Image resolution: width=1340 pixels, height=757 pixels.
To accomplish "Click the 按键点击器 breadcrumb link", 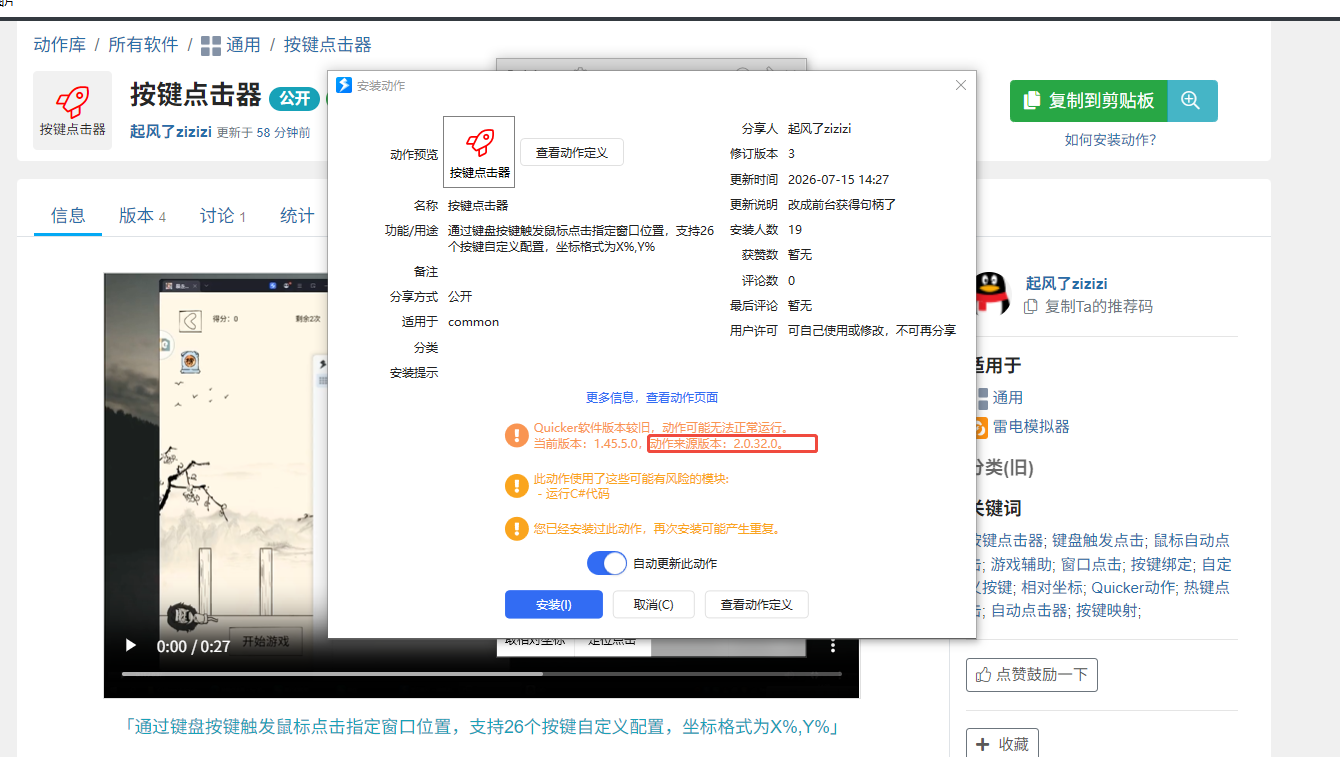I will pyautogui.click(x=328, y=45).
